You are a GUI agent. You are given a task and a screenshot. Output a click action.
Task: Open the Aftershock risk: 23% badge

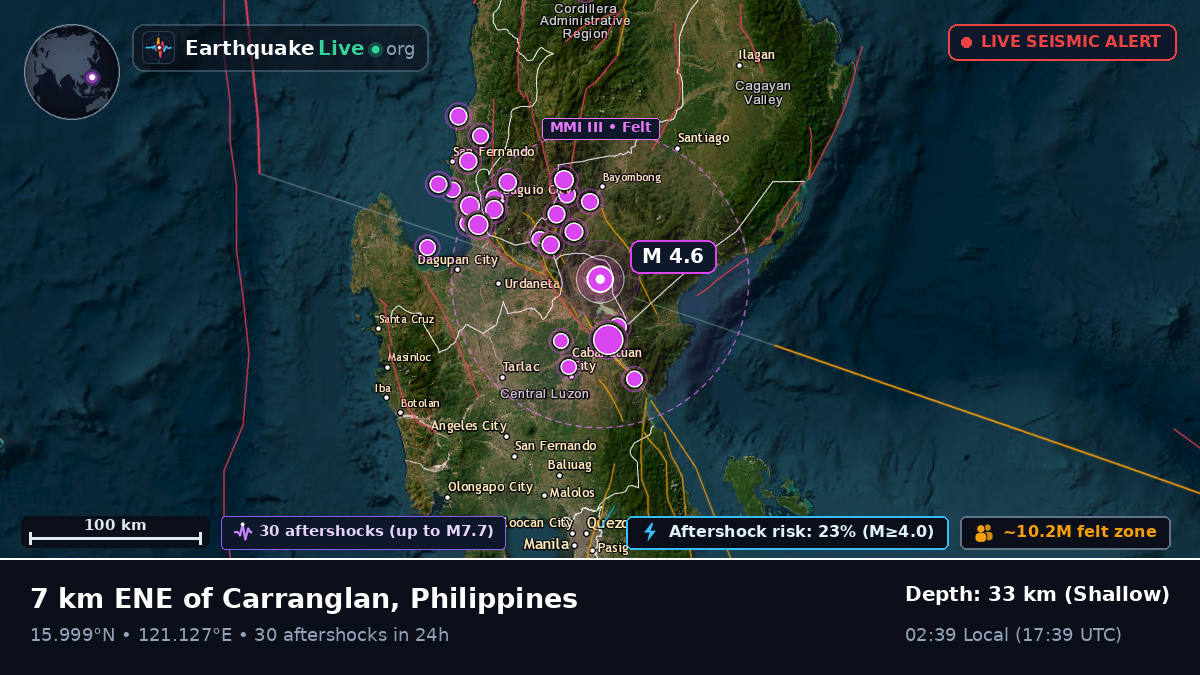(x=787, y=532)
